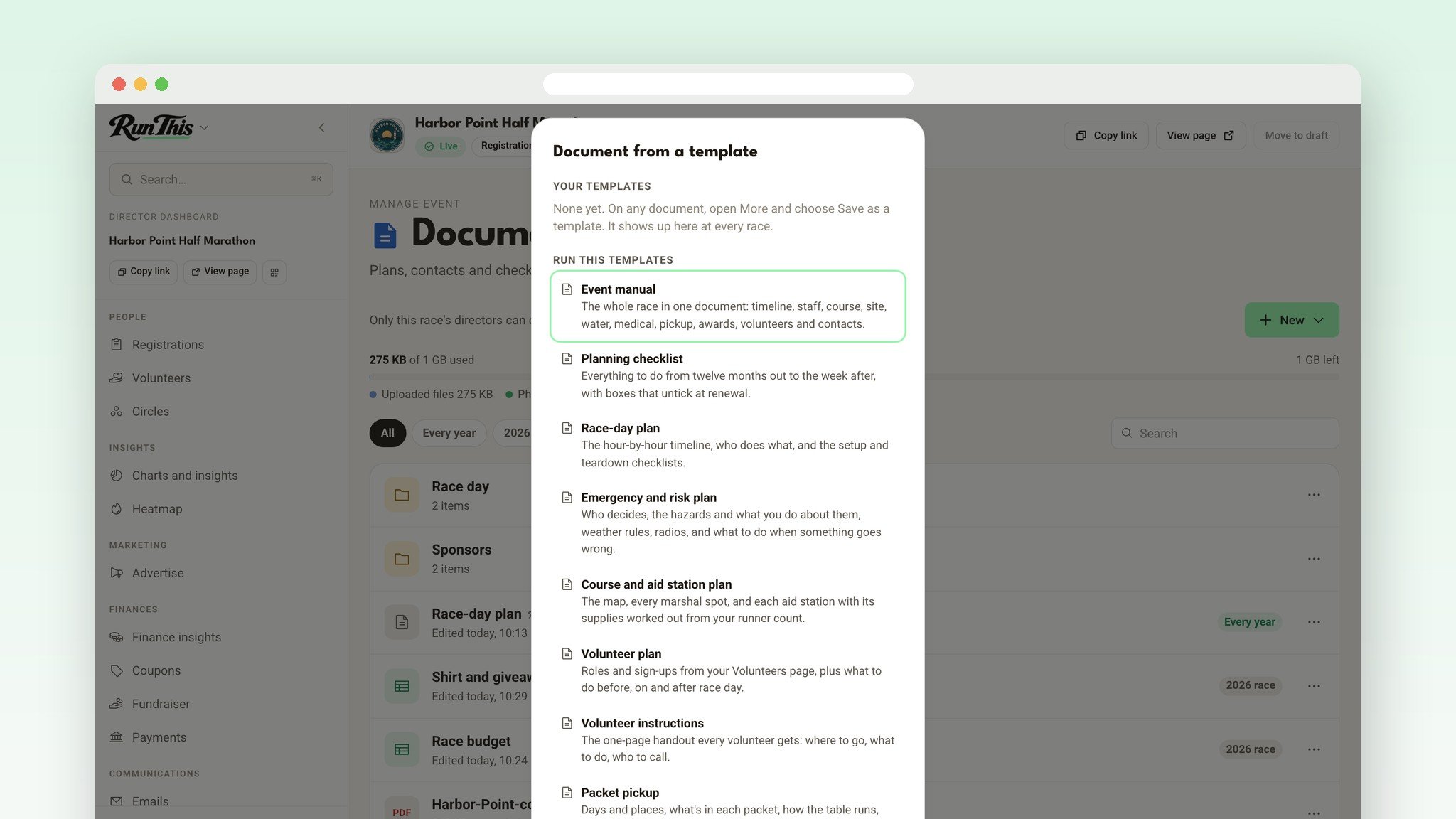Click sidebar Copy link button
The image size is (1456, 819).
(x=144, y=272)
